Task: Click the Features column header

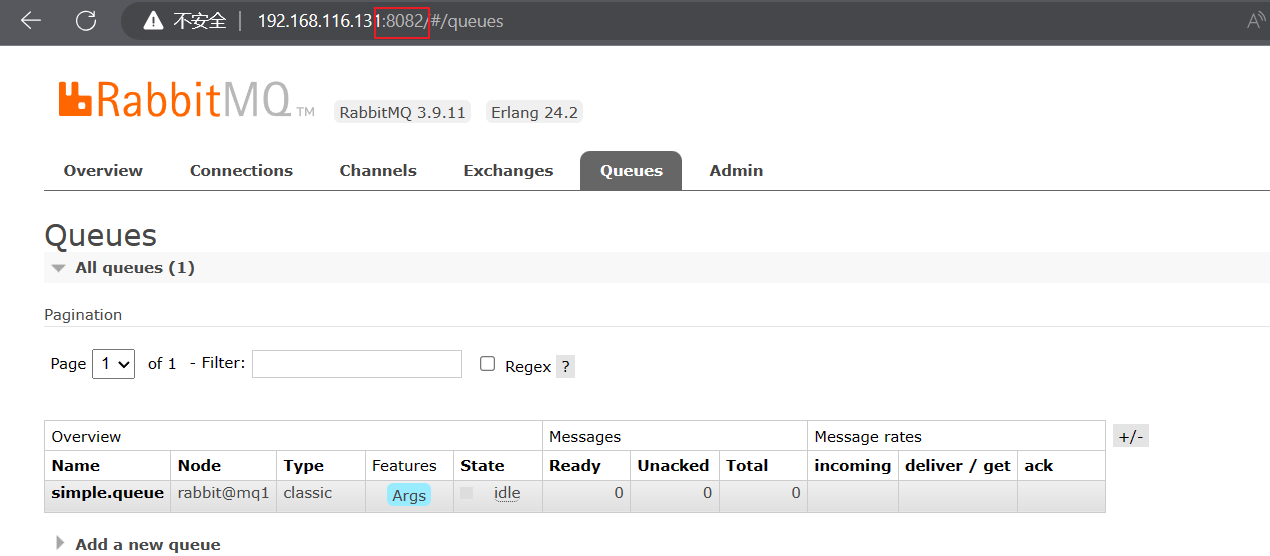Action: pyautogui.click(x=404, y=466)
